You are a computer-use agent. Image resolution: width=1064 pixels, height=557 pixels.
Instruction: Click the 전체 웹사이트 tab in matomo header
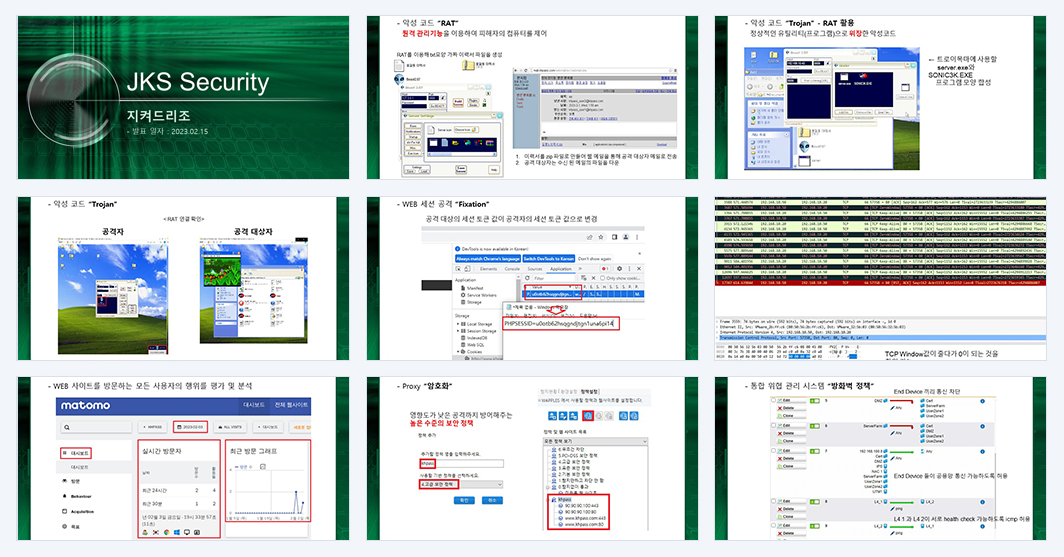pos(292,404)
